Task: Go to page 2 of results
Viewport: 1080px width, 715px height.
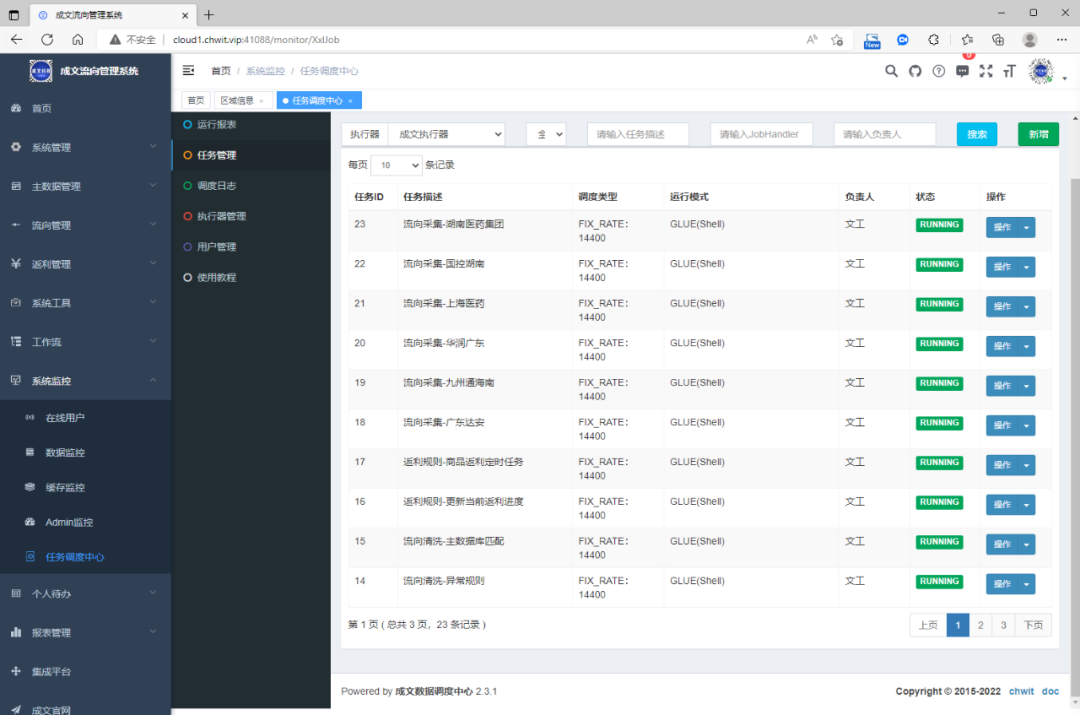Action: (x=980, y=625)
